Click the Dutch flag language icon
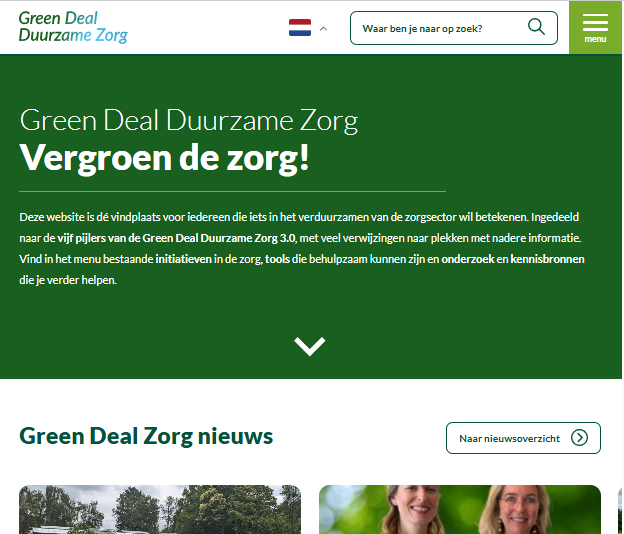The width and height of the screenshot is (624, 534). (x=300, y=28)
